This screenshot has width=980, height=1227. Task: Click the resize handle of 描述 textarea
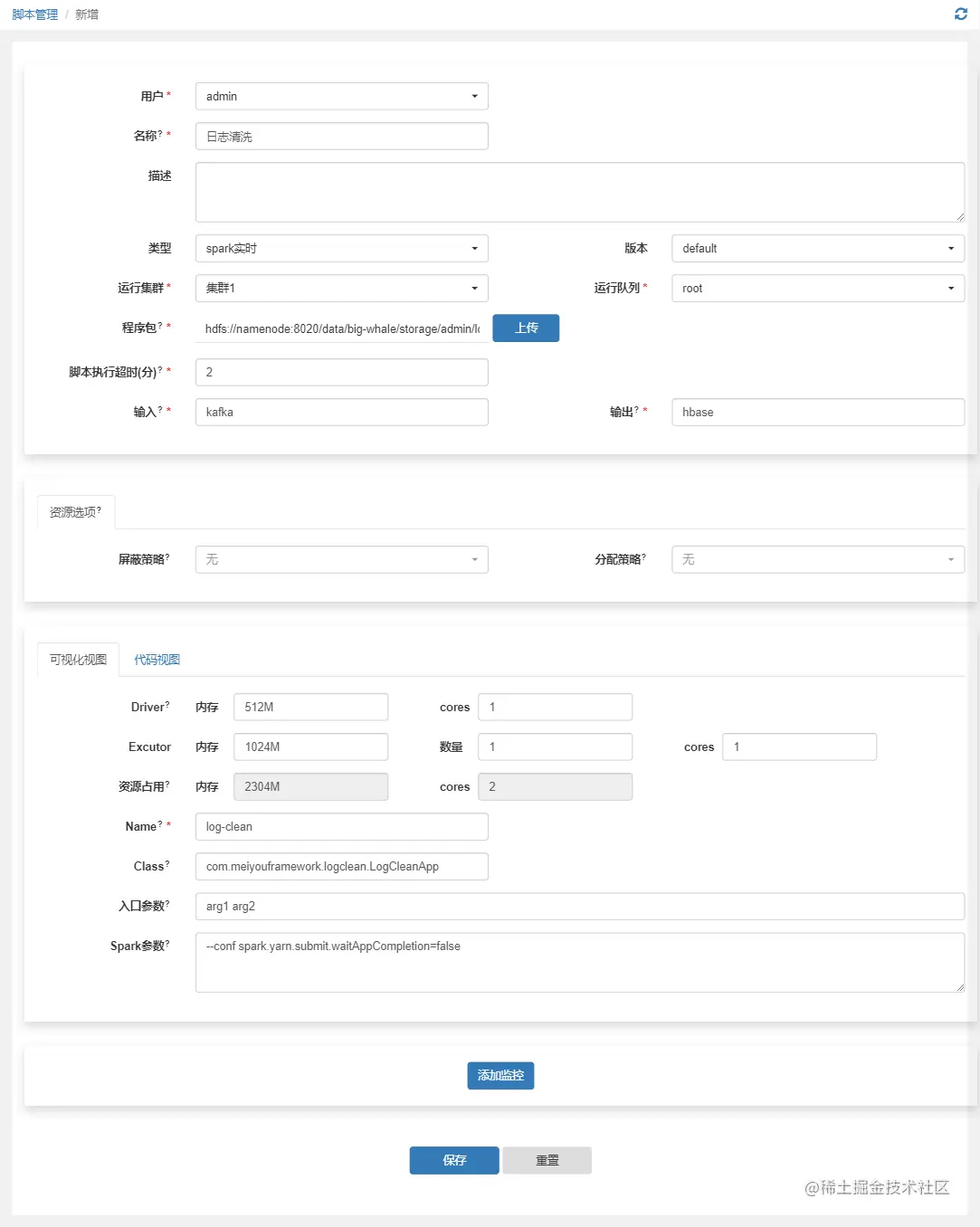[x=960, y=217]
